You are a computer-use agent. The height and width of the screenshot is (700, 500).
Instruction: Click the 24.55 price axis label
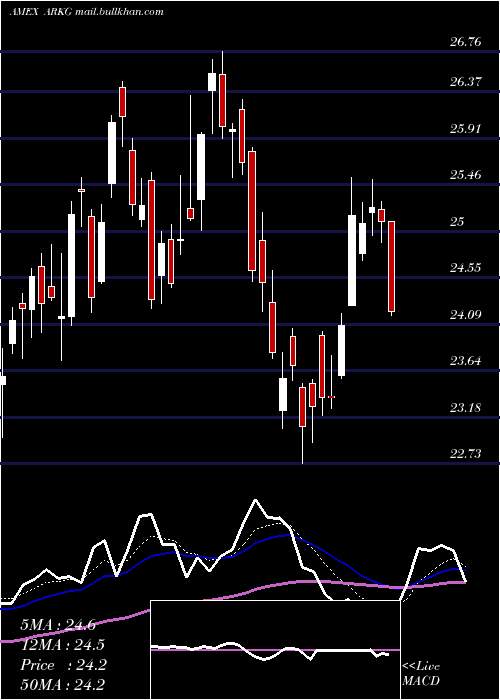pyautogui.click(x=466, y=268)
